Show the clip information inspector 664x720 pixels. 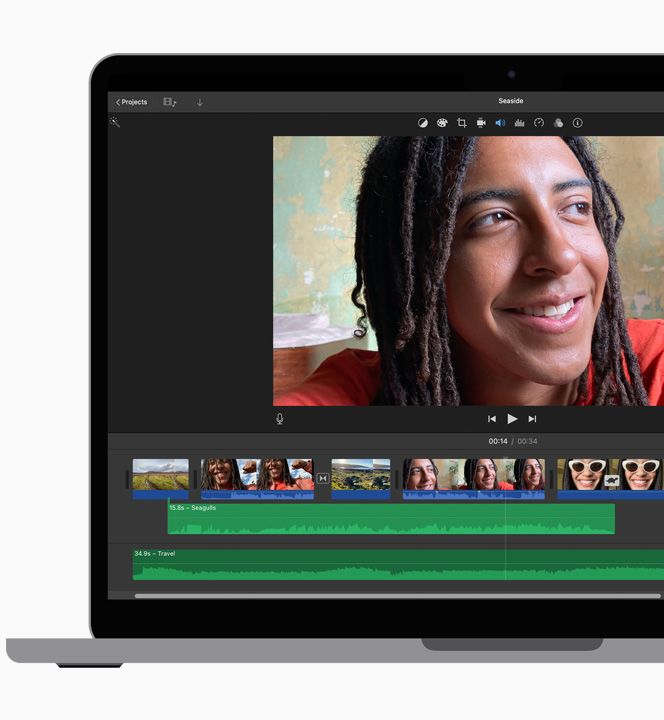[577, 123]
